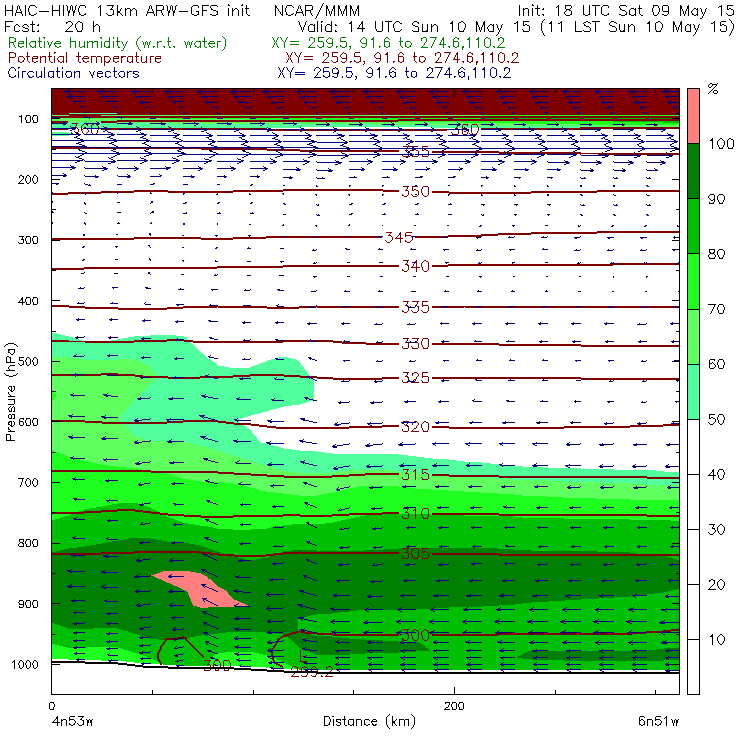Click the 310 potential temperature contour label
The height and width of the screenshot is (740, 740).
click(x=415, y=513)
